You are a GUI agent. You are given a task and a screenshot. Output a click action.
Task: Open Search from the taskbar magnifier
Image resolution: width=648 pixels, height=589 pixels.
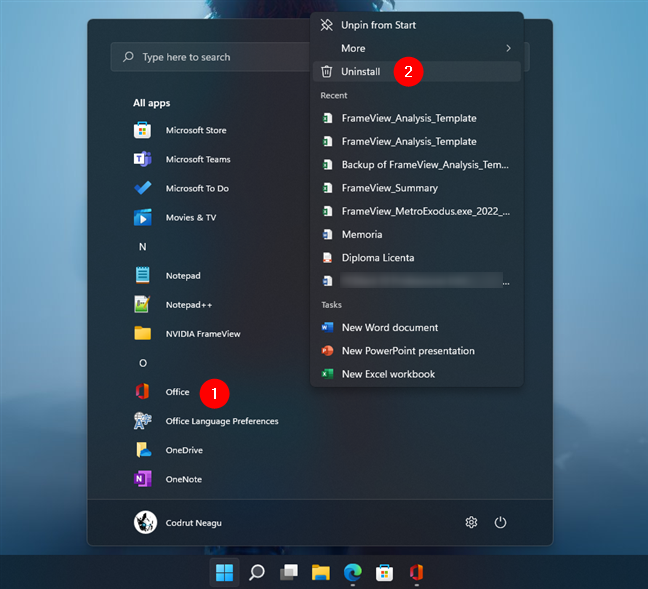(x=257, y=572)
